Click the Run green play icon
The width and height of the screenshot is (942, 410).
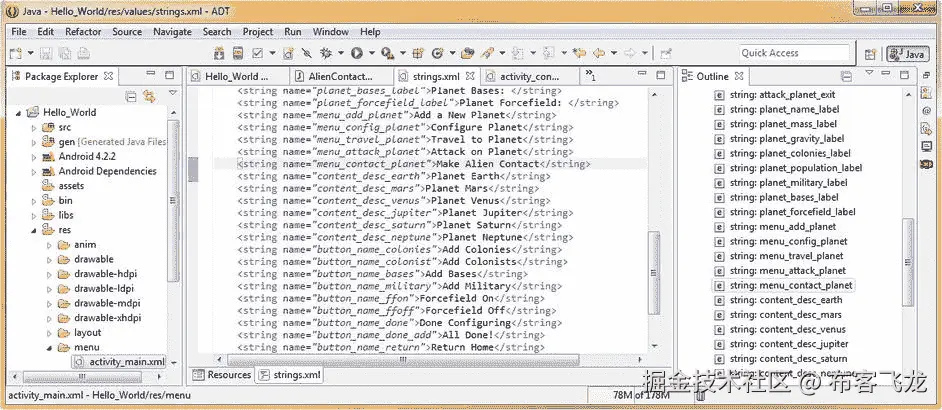357,54
